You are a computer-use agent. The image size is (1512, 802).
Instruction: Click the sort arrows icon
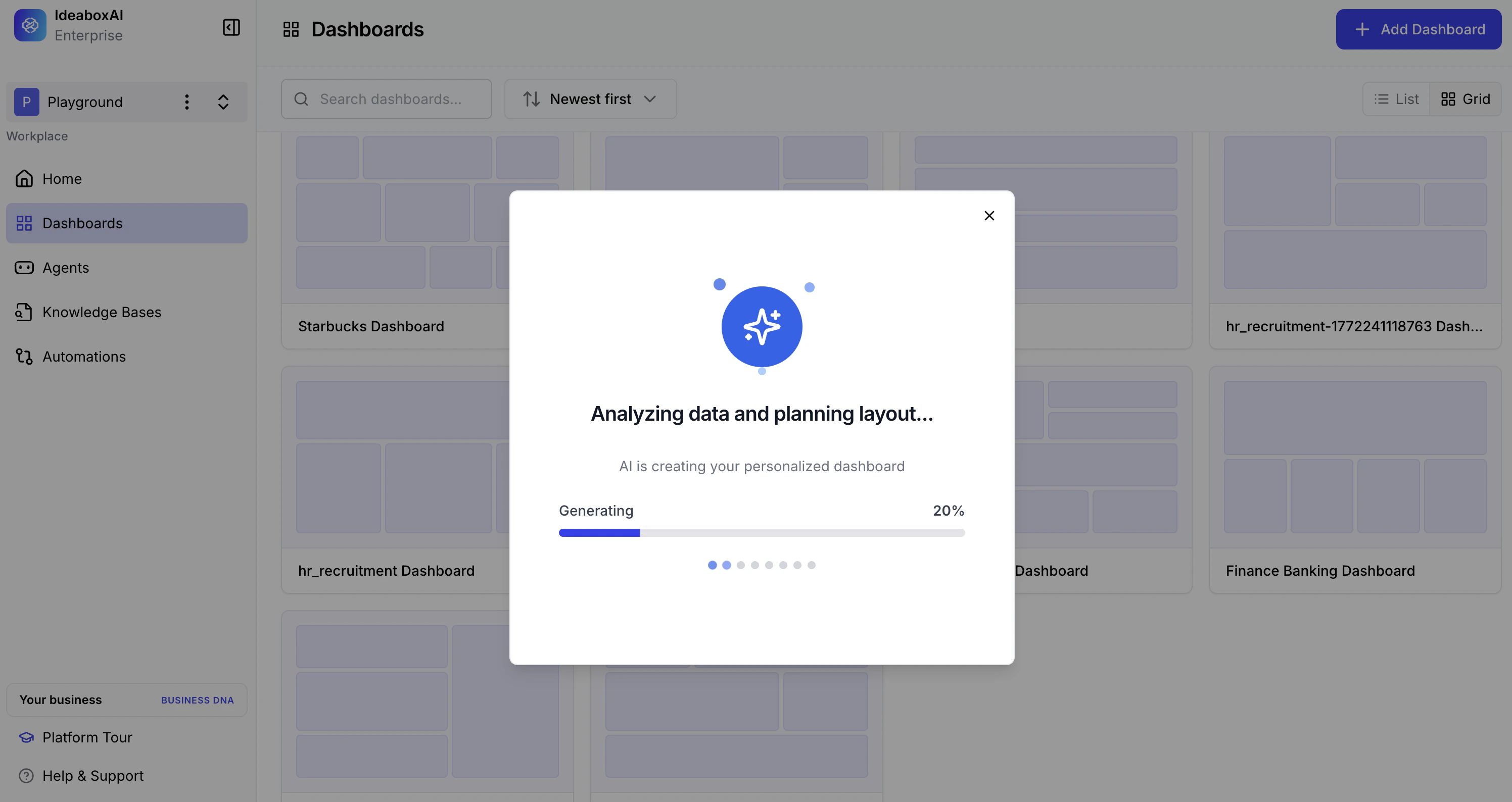point(531,99)
